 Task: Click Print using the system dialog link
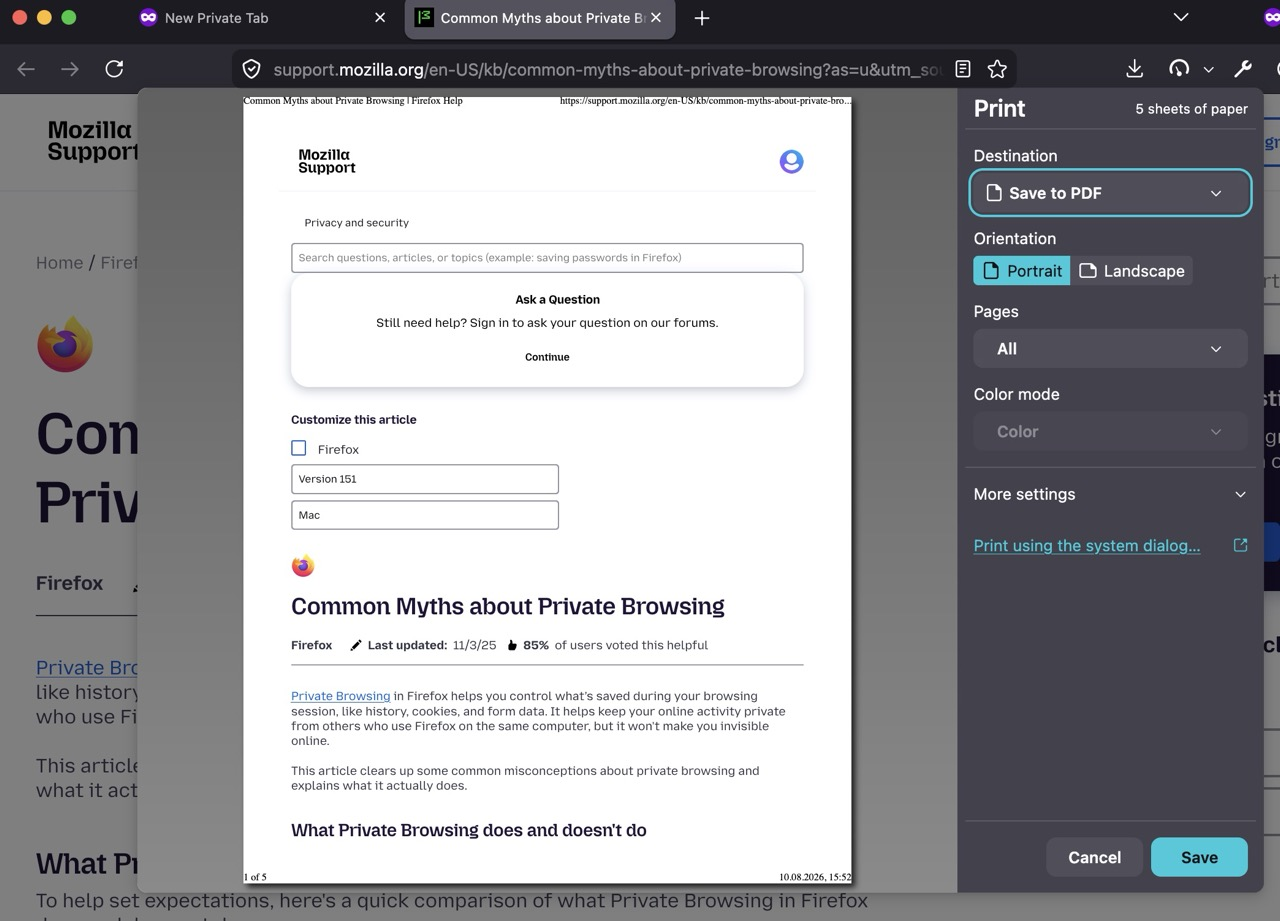point(1087,545)
